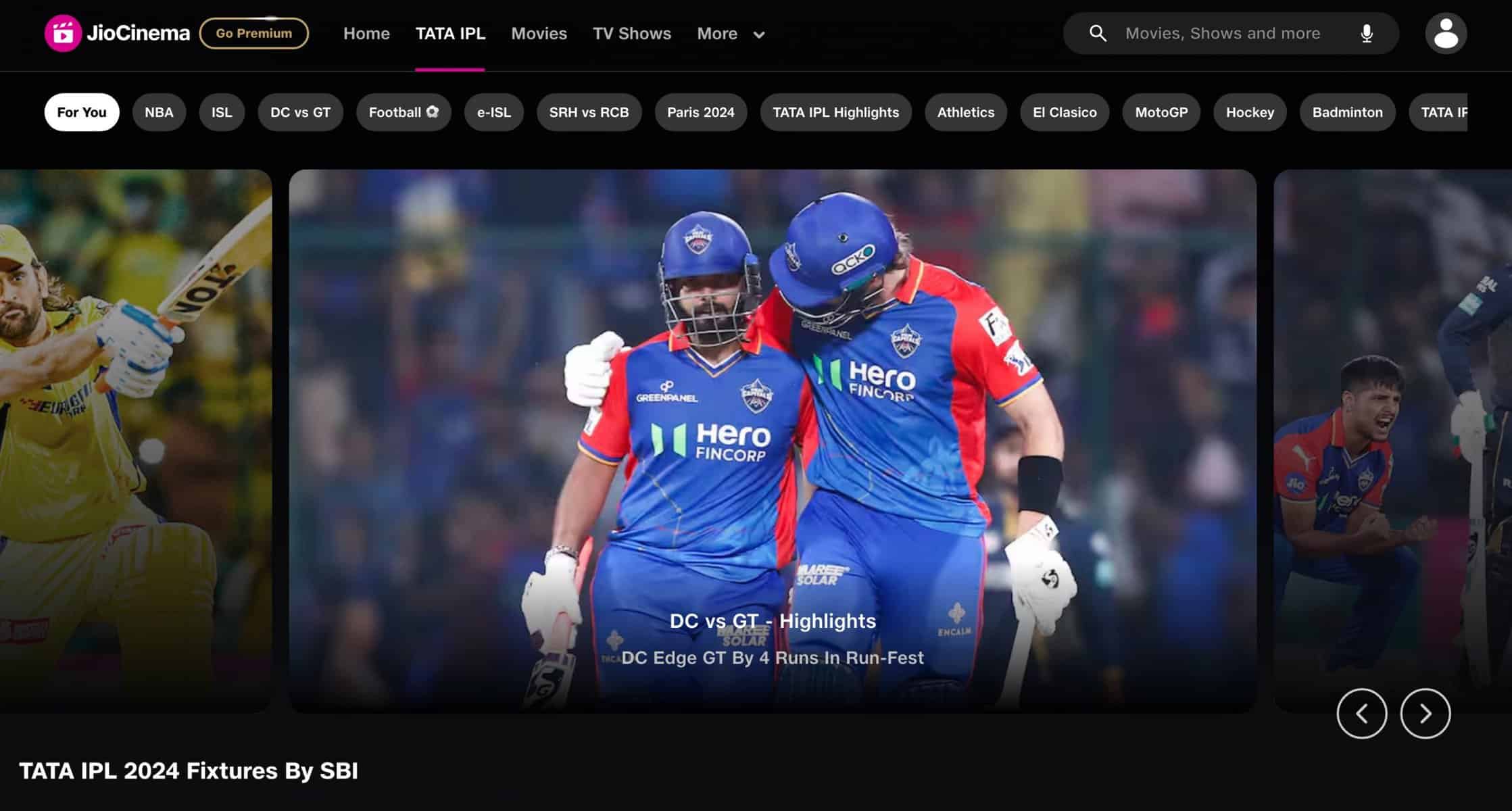Expand the More menu chevron
This screenshot has width=1512, height=811.
pos(759,34)
